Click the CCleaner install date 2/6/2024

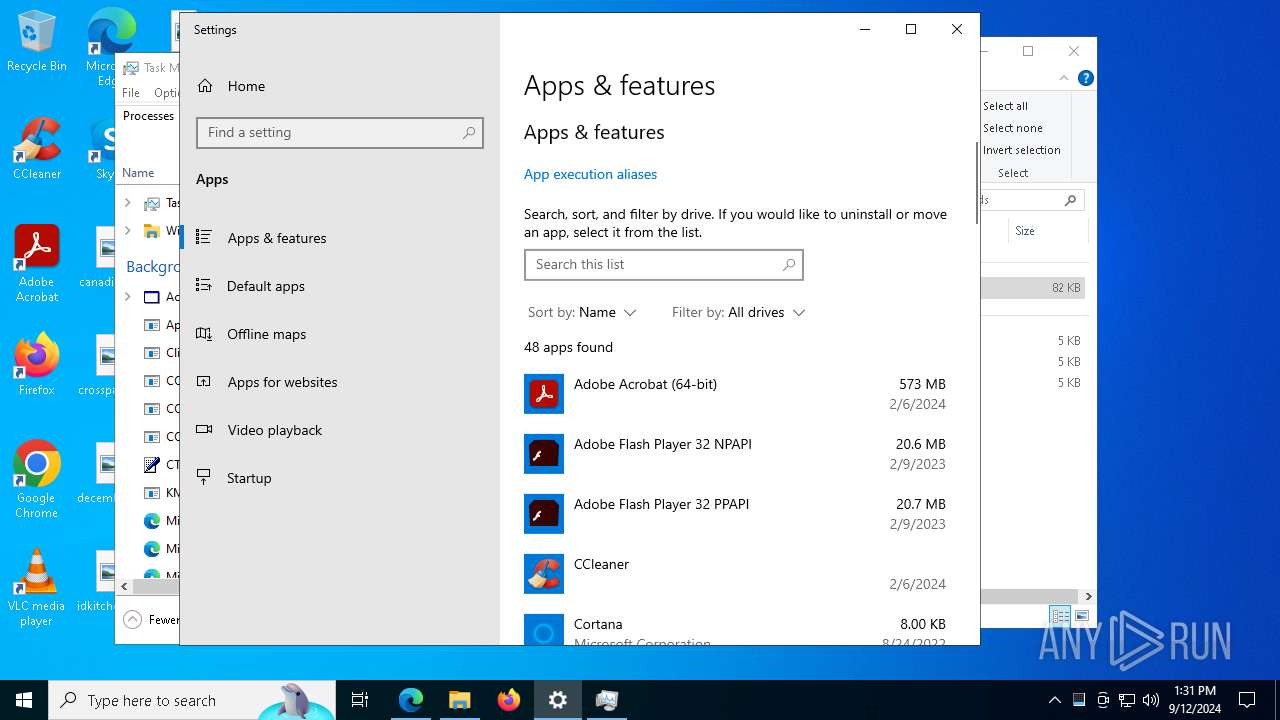point(917,584)
